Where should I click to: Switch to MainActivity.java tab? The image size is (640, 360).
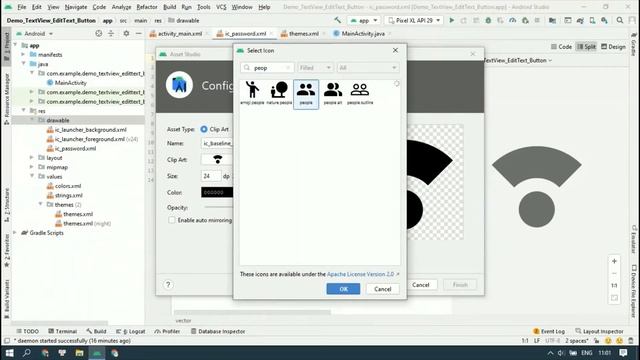(x=362, y=34)
